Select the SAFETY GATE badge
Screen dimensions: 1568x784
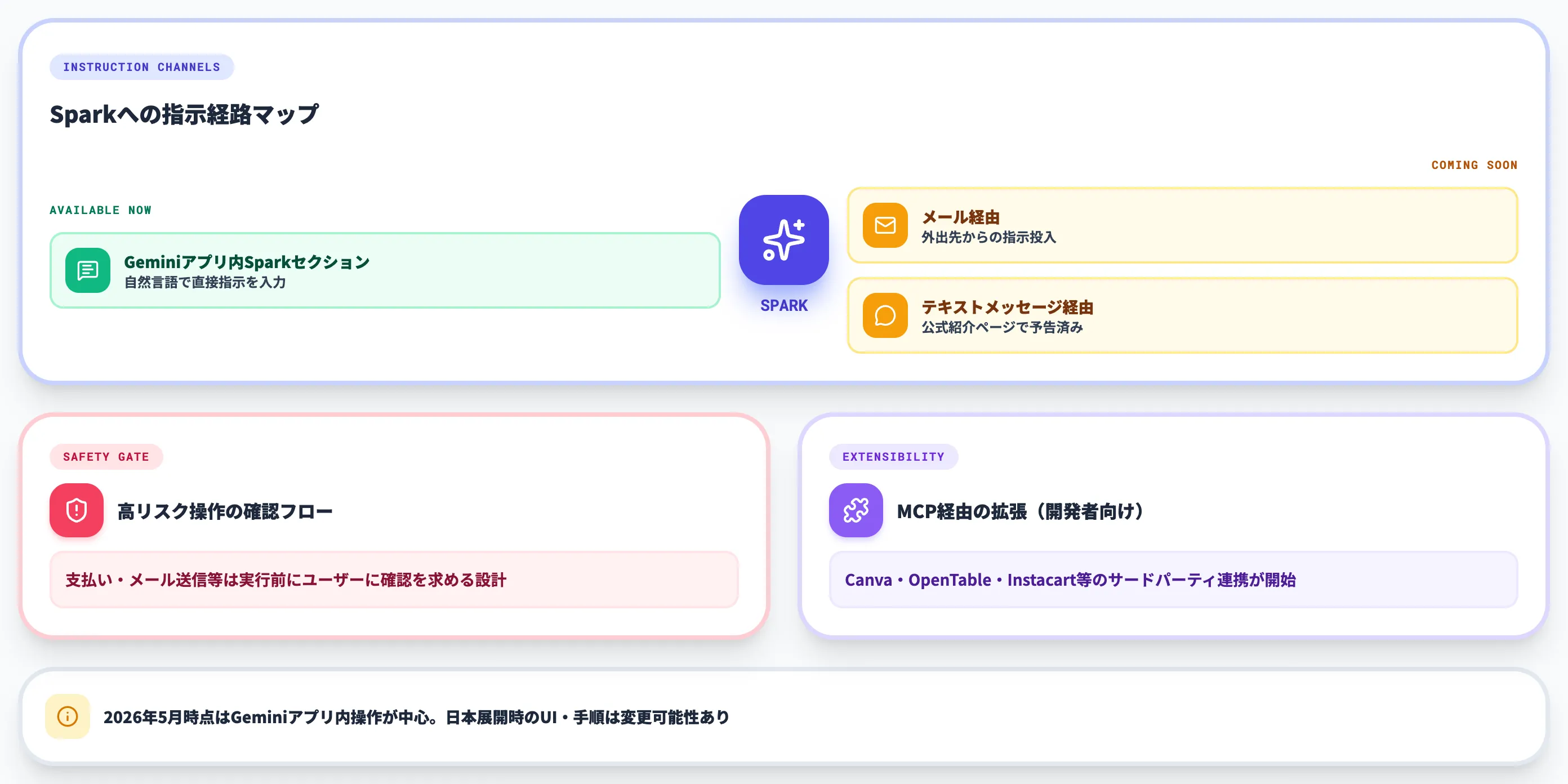pyautogui.click(x=106, y=457)
